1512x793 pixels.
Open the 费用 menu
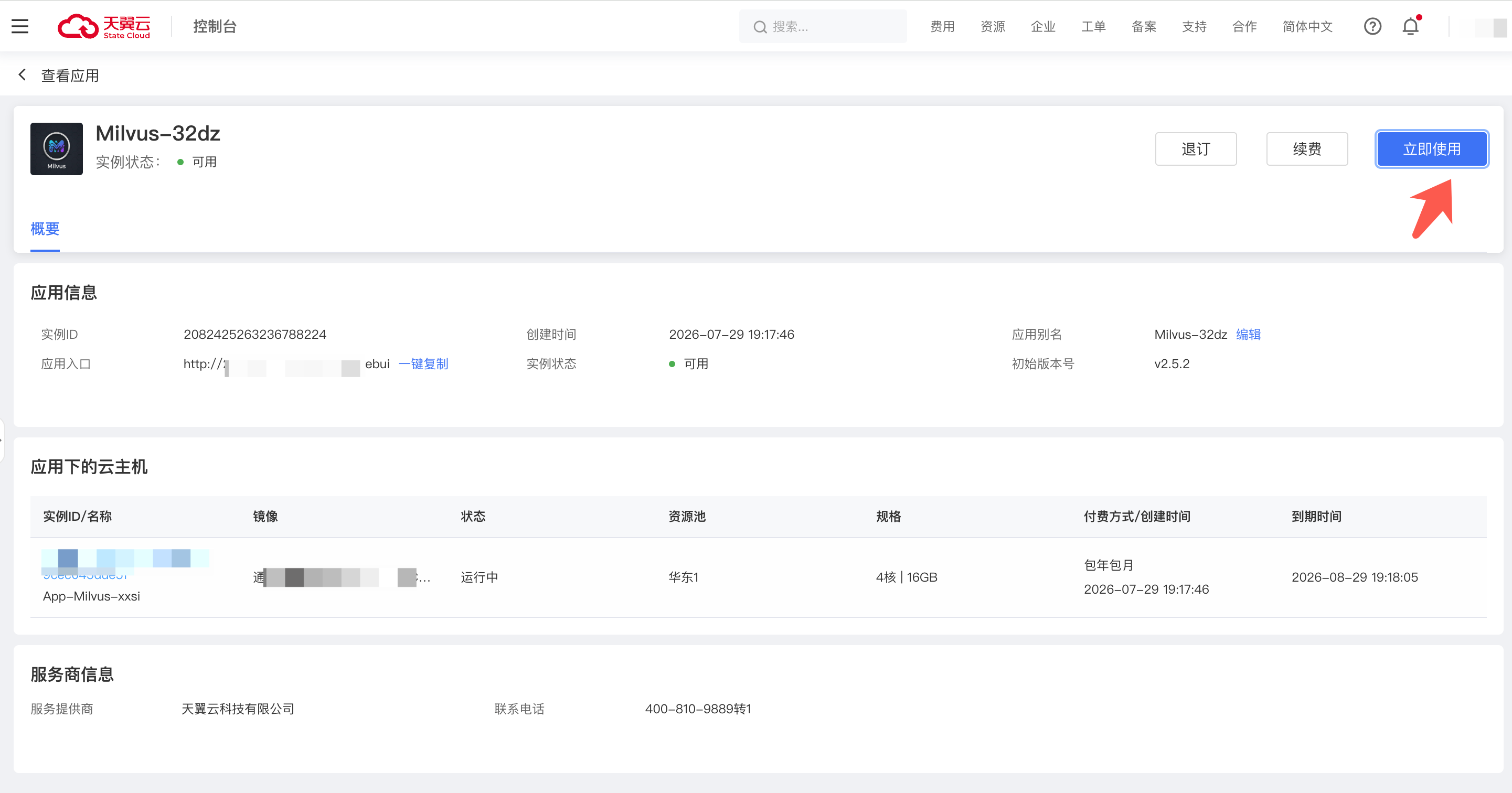click(x=943, y=26)
